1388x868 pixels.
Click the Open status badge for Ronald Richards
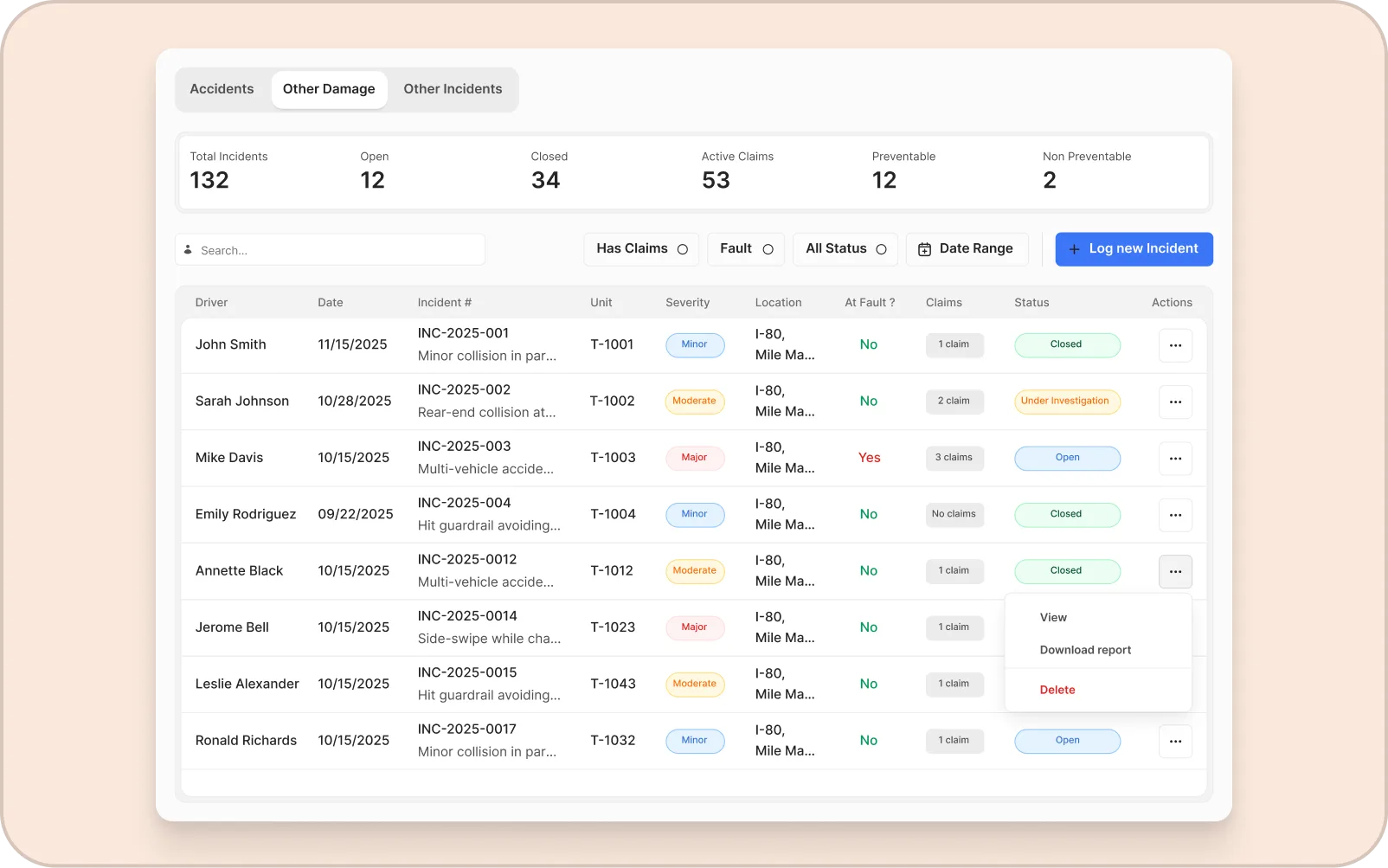1067,741
